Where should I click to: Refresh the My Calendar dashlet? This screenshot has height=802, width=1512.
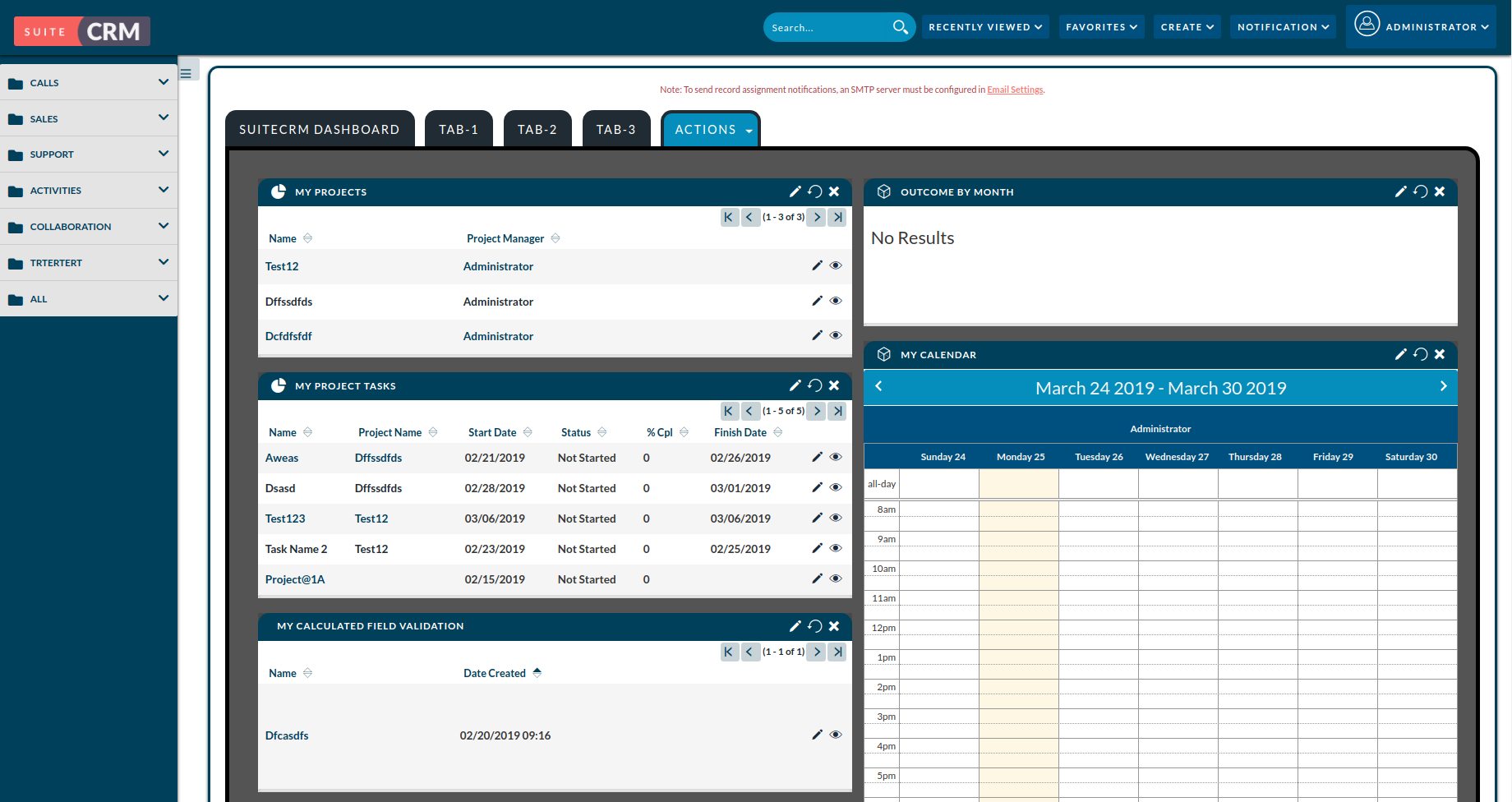click(x=1420, y=354)
